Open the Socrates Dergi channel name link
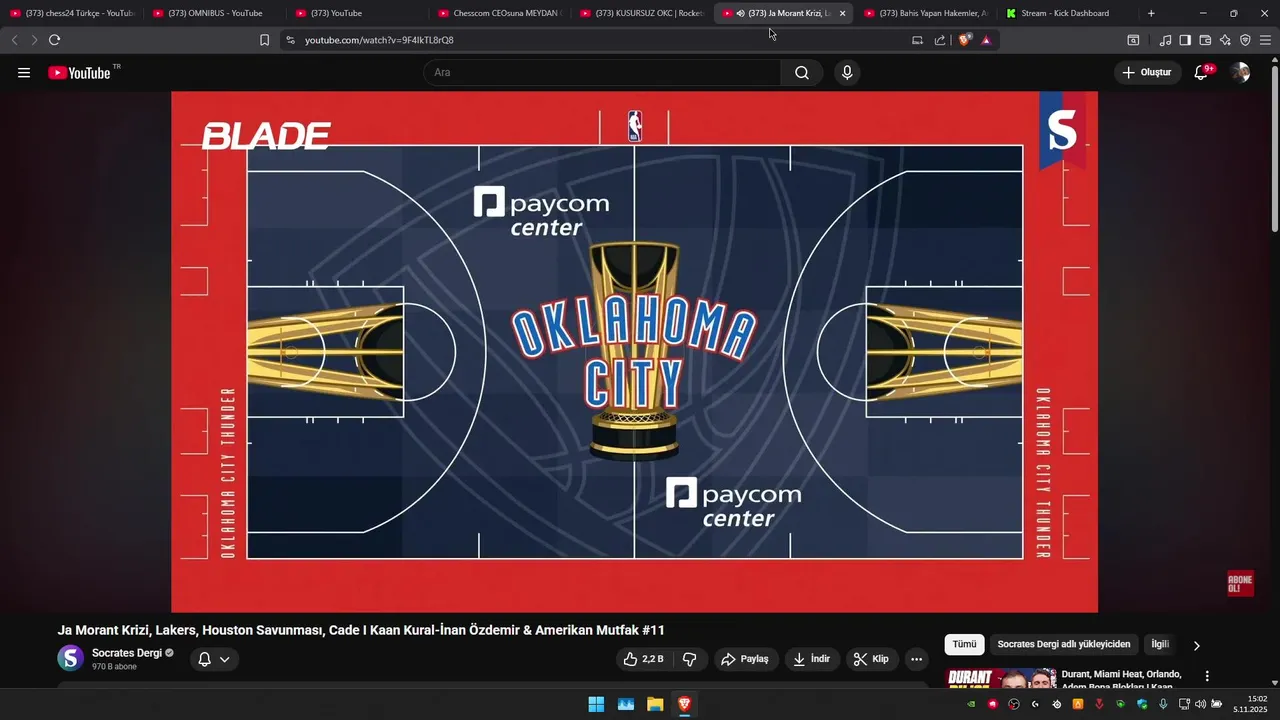This screenshot has height=720, width=1280. [x=127, y=653]
